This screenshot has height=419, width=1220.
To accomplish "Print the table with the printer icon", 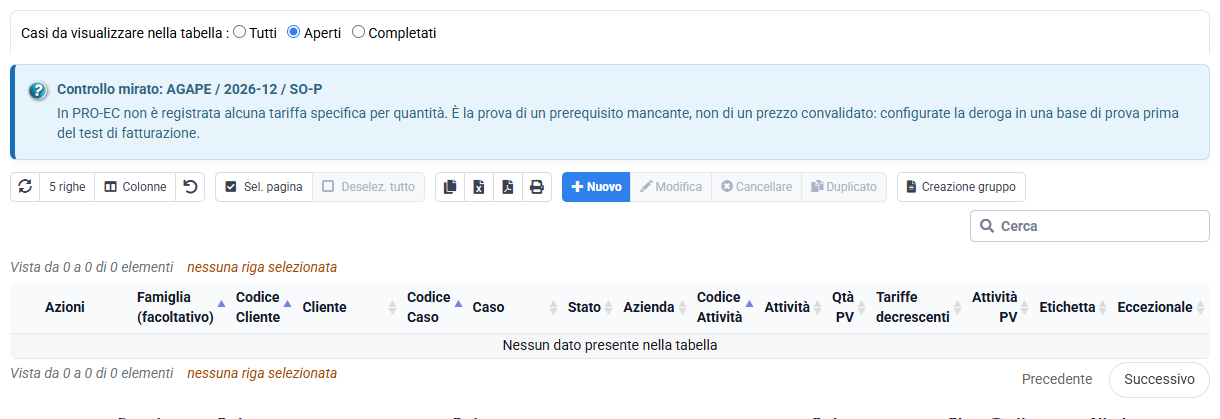I will click(x=537, y=187).
